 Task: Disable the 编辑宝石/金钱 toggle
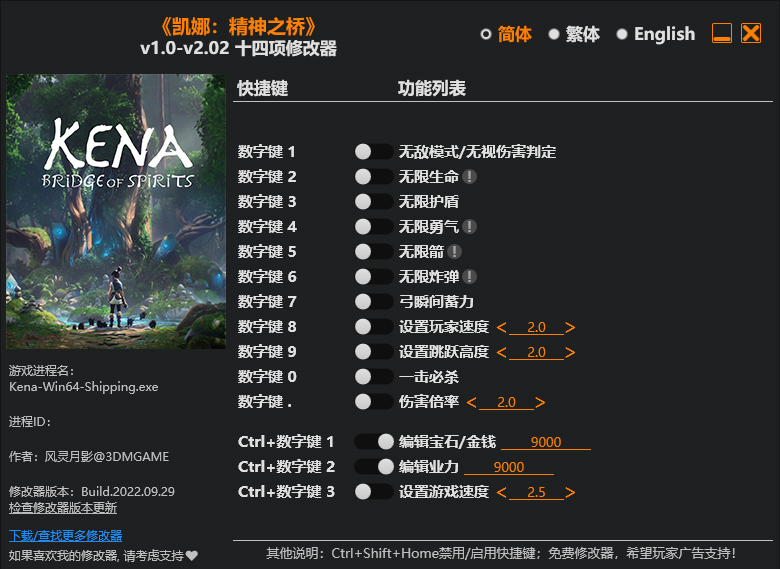pos(374,442)
